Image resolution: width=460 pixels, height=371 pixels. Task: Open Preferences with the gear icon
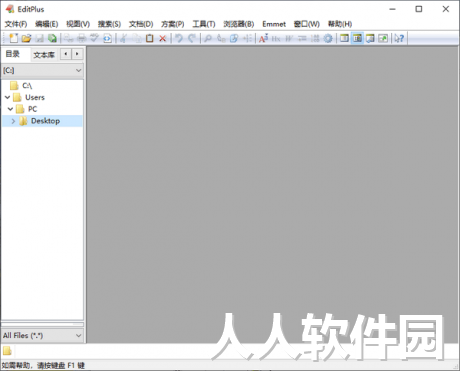pos(328,38)
